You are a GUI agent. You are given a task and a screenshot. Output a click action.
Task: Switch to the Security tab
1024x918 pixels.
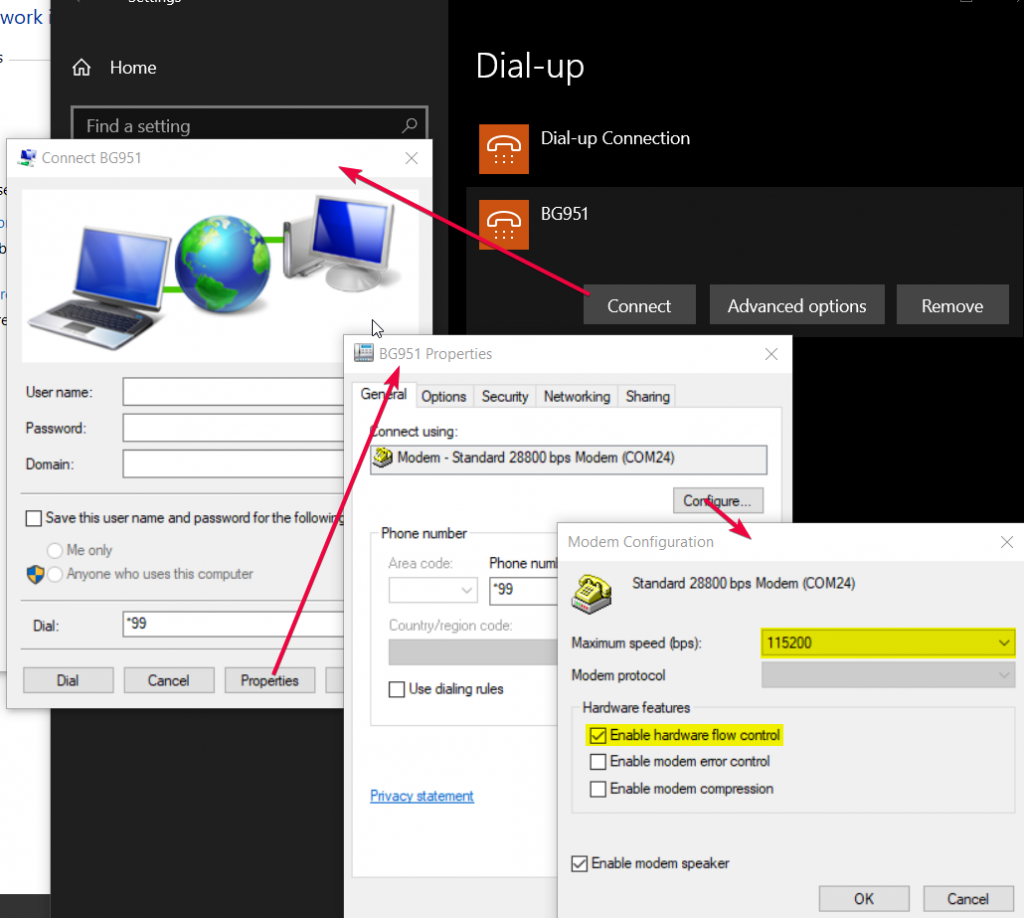[505, 396]
